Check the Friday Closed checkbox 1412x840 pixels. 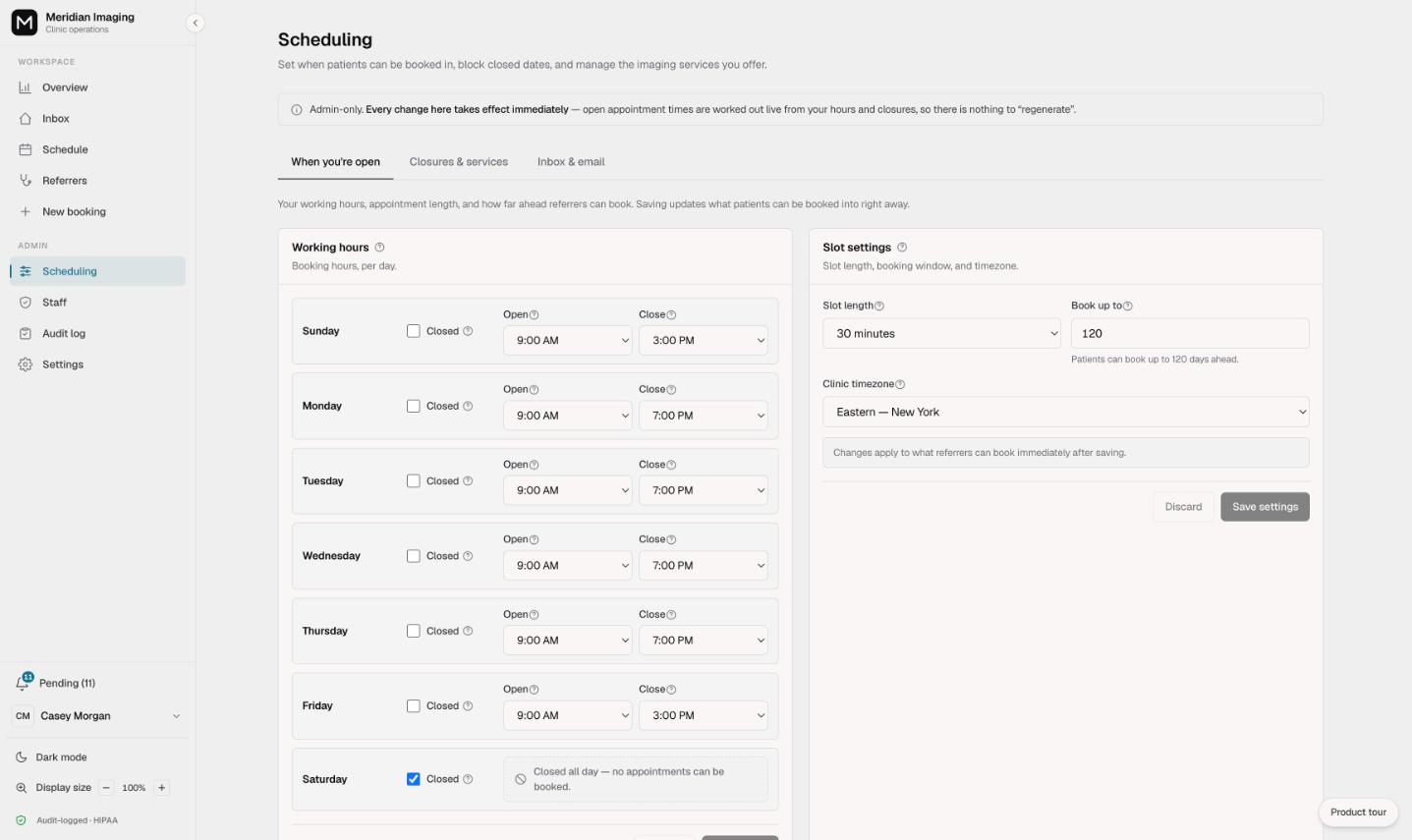click(x=414, y=706)
